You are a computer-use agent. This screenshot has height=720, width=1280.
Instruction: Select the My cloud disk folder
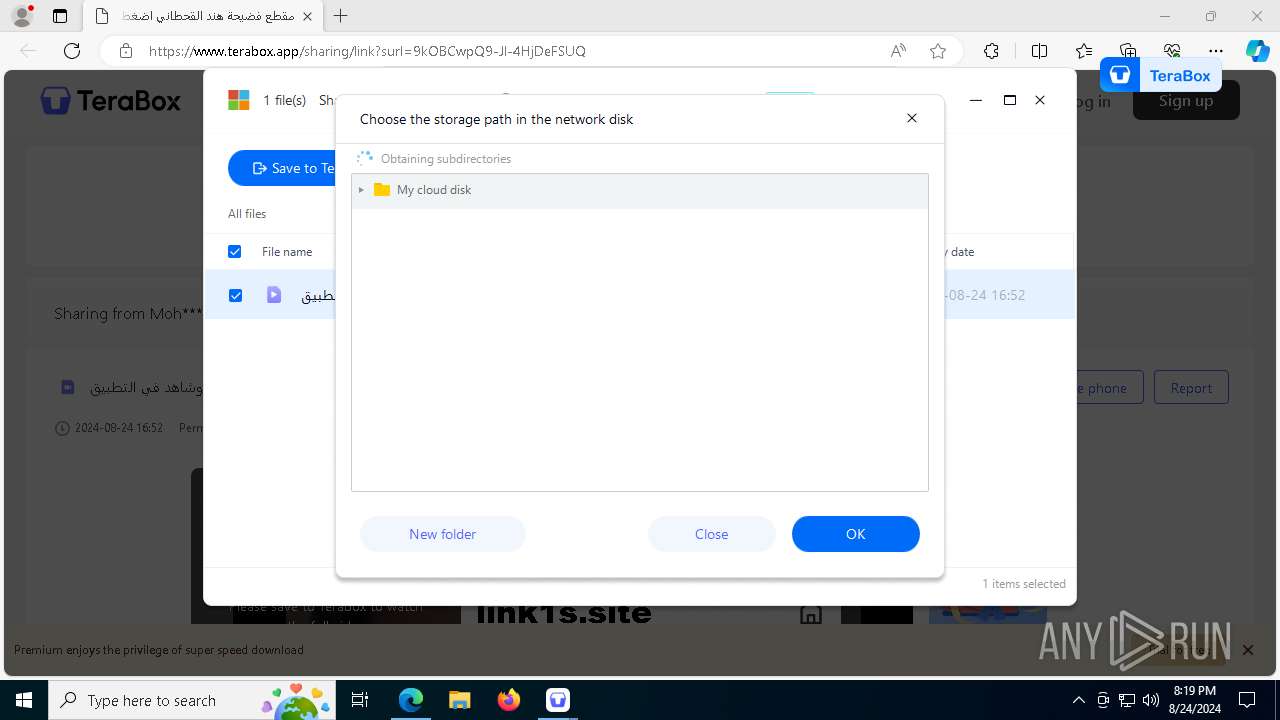point(640,190)
